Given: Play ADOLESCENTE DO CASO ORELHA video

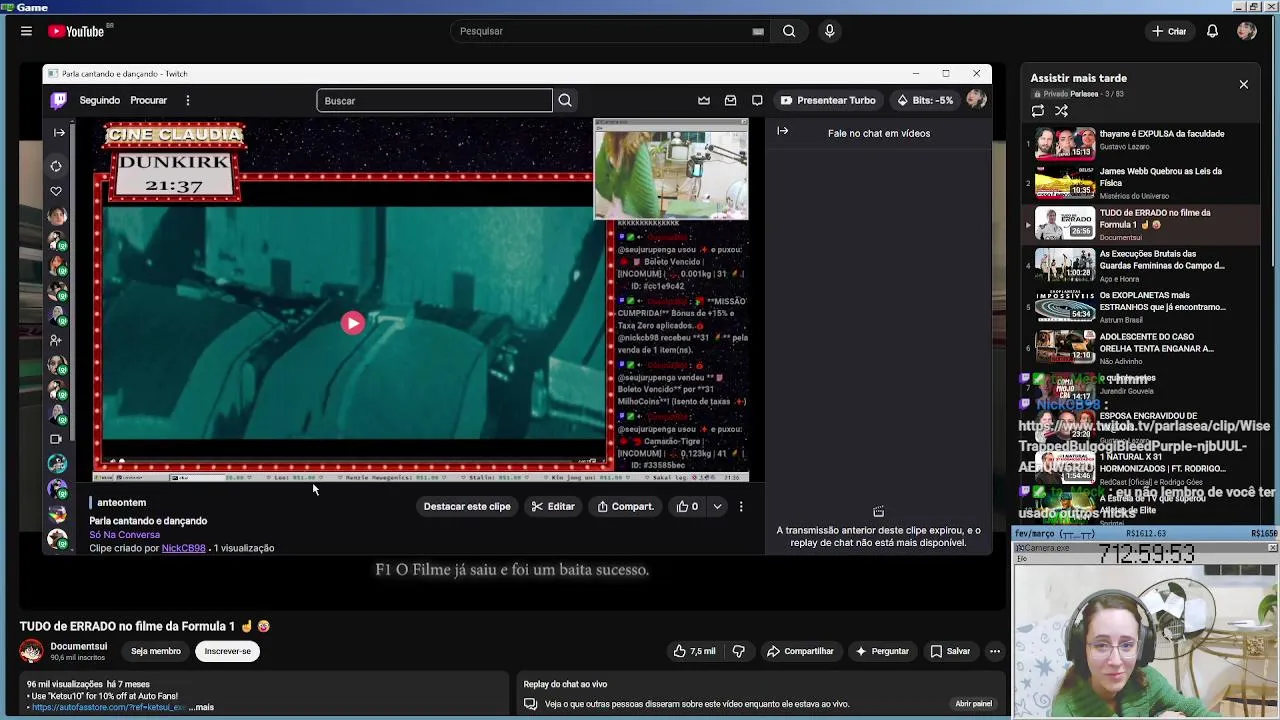Looking at the screenshot, I should coord(1140,347).
